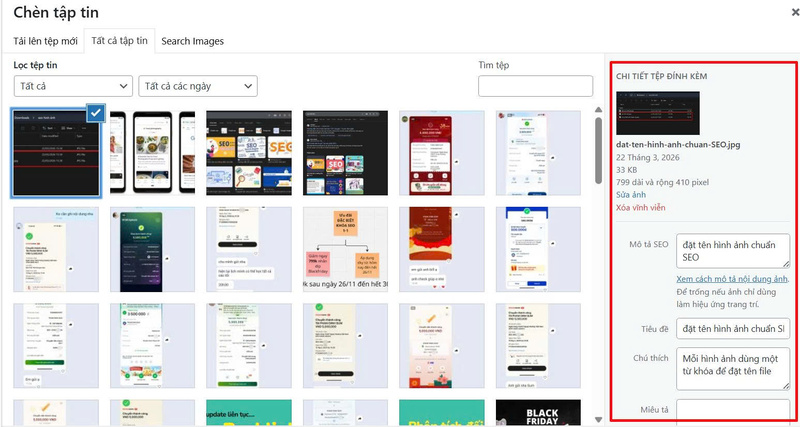Open Xem cách mô tả nội dung ảnh link

pos(732,279)
